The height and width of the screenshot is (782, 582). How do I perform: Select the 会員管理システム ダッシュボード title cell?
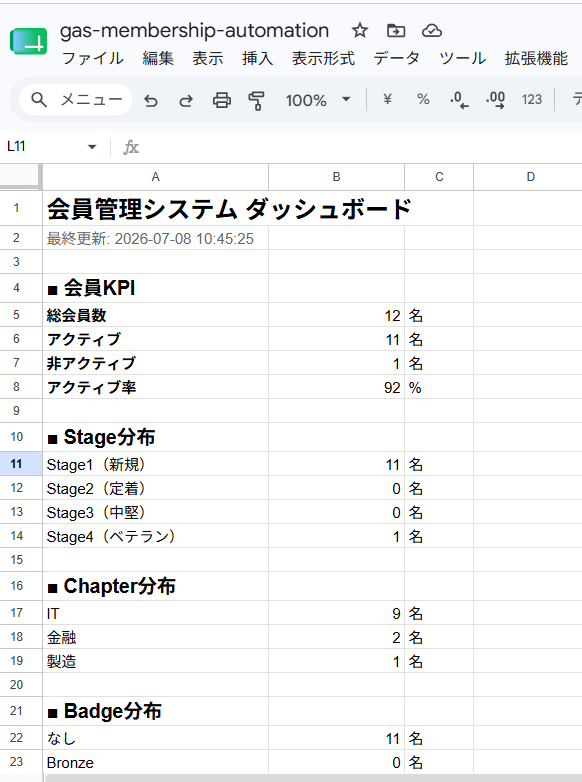tap(156, 208)
